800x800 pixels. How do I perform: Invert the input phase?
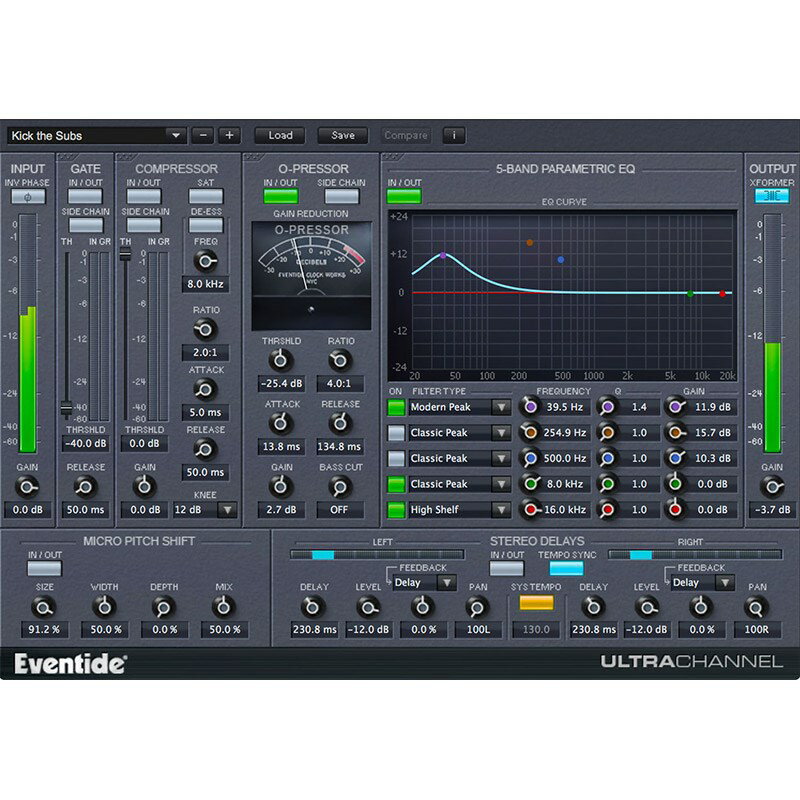click(27, 197)
